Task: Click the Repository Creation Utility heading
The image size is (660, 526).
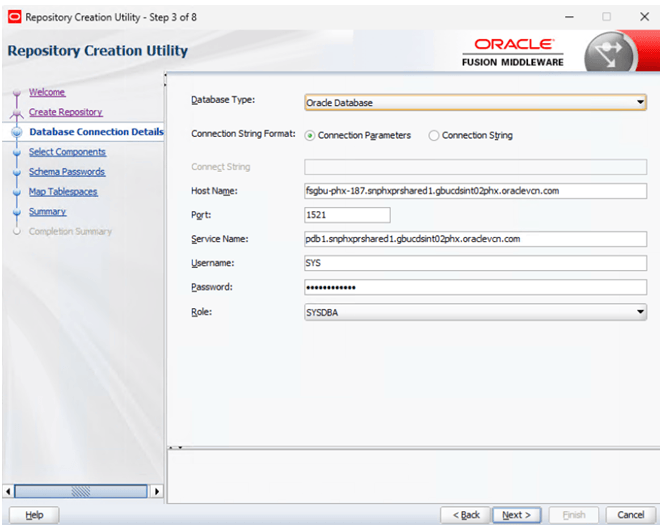Action: 98,51
